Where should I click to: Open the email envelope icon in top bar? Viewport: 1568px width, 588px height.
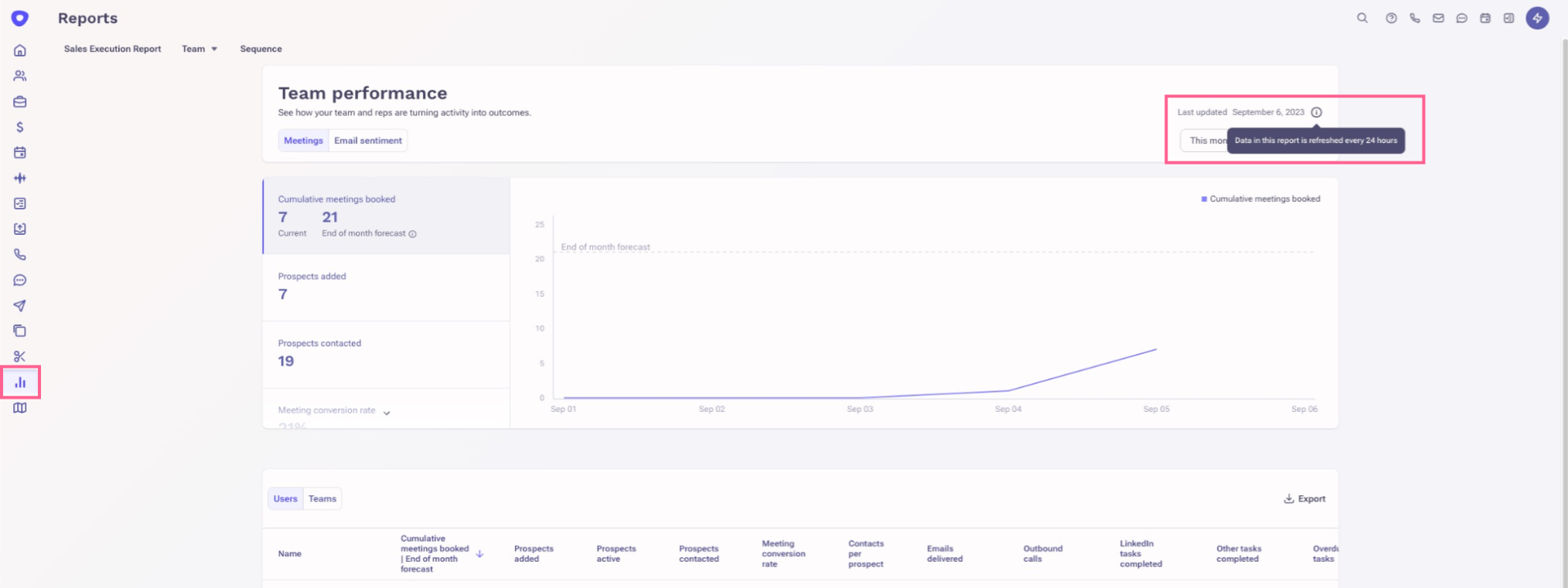point(1438,18)
